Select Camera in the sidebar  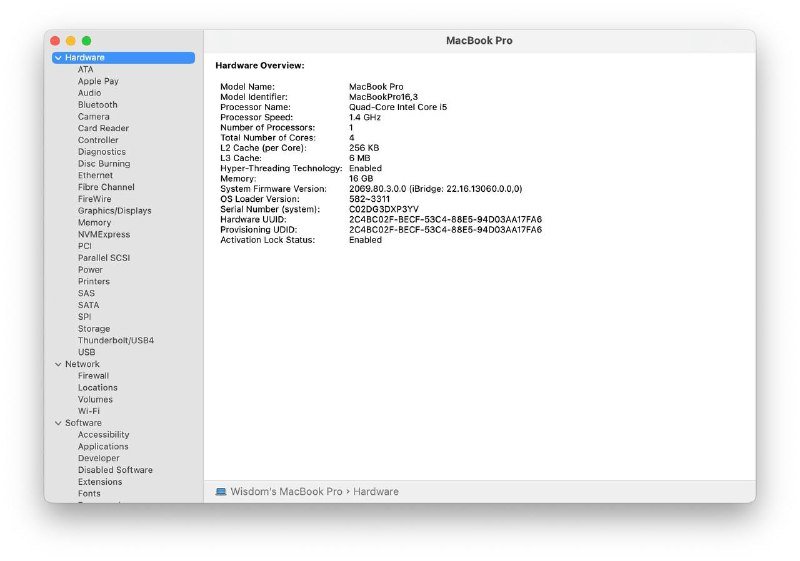click(x=93, y=116)
